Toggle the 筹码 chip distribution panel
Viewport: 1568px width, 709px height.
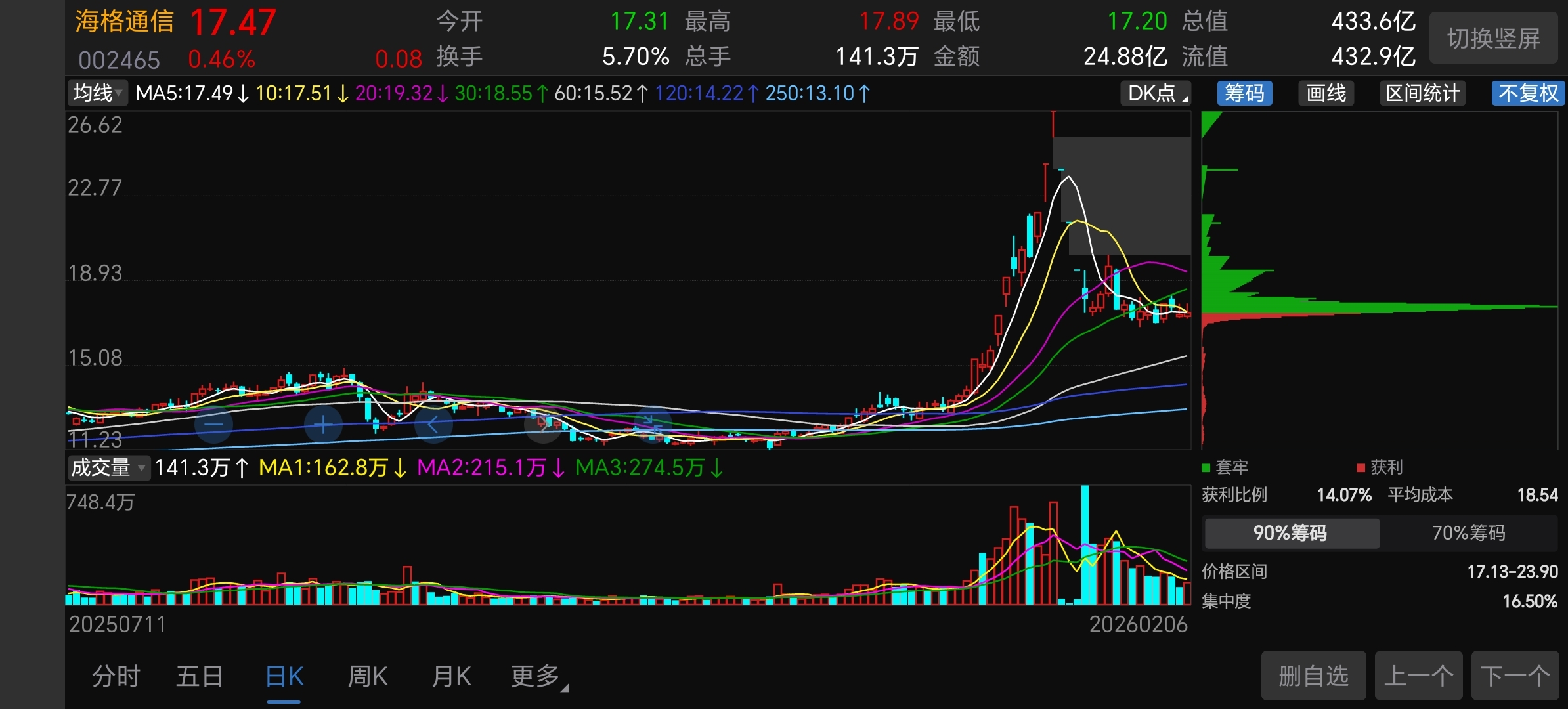[x=1244, y=93]
